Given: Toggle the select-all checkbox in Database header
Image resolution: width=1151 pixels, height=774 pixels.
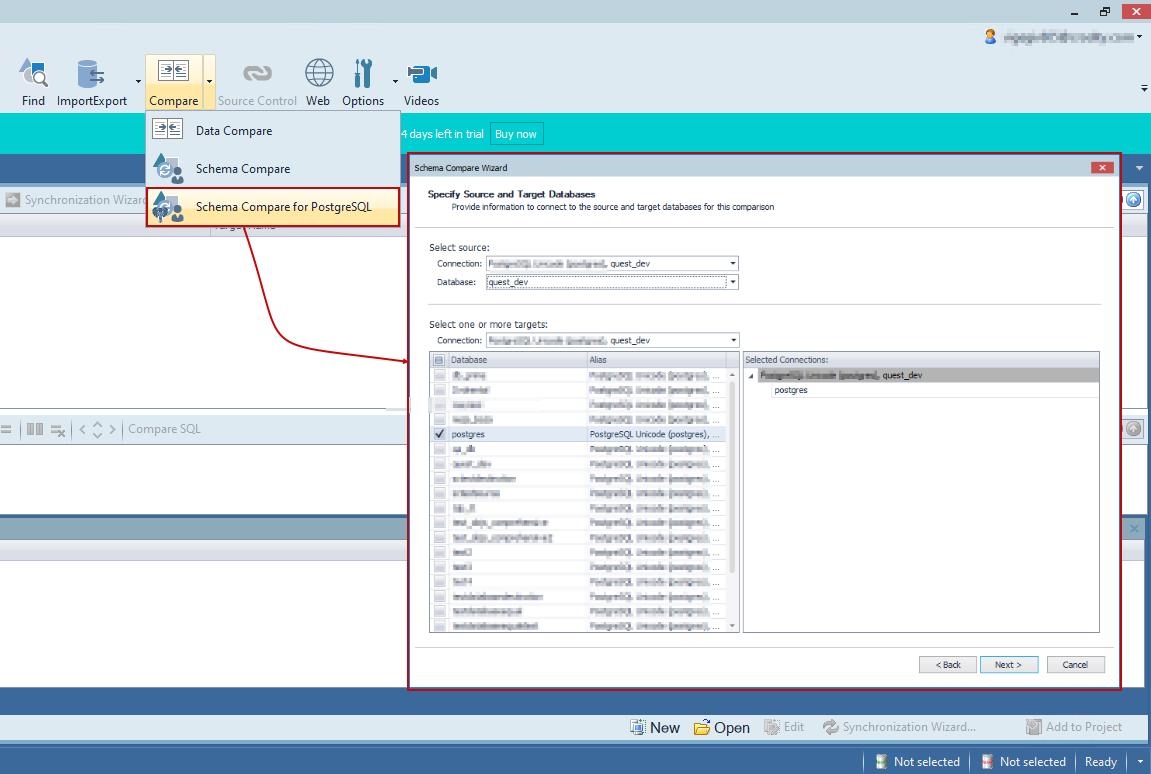Looking at the screenshot, I should point(439,359).
